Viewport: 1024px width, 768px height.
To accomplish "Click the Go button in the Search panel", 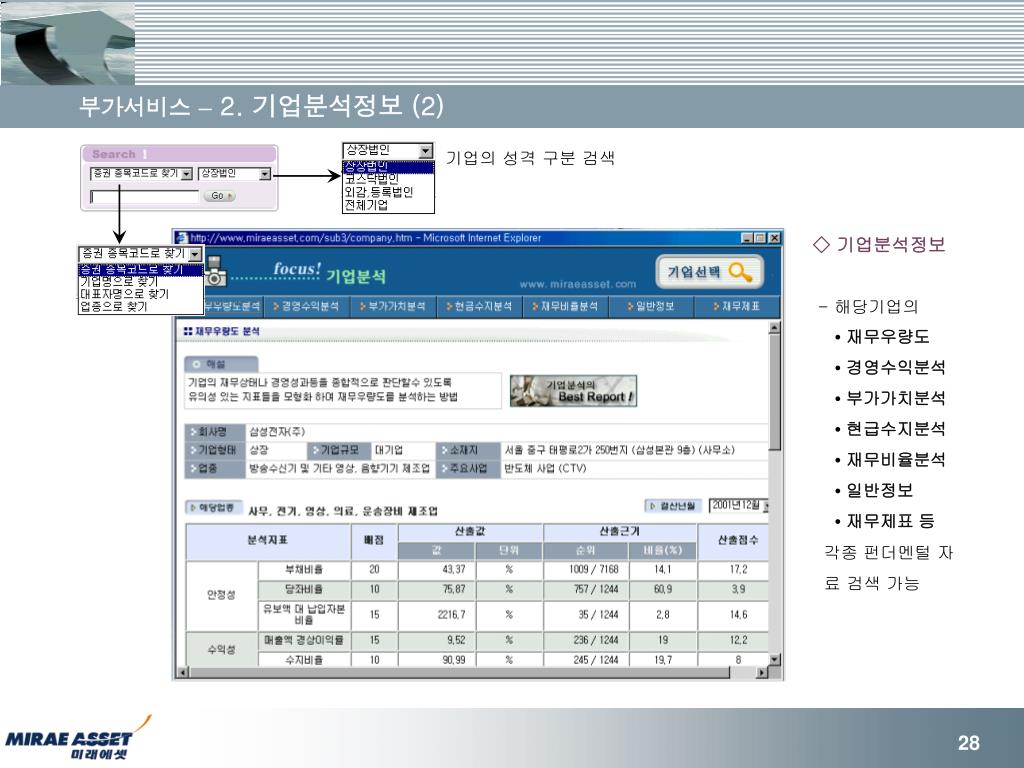I will pos(219,195).
